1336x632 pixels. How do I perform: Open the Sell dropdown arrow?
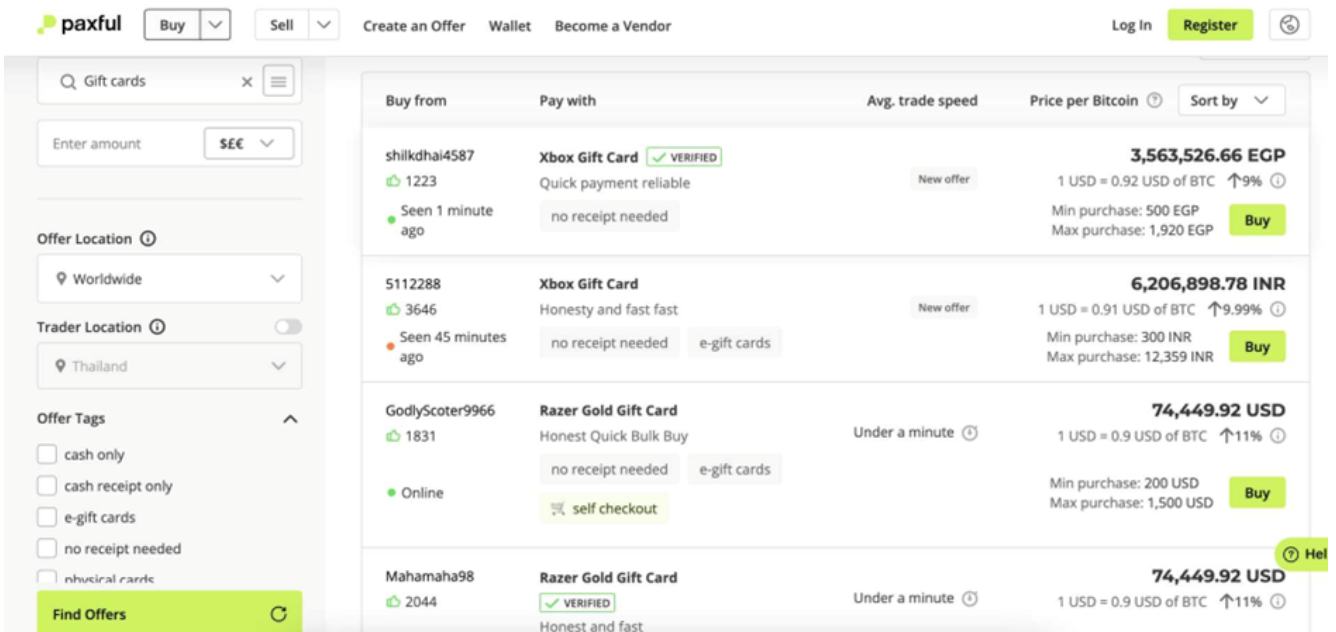pyautogui.click(x=324, y=26)
